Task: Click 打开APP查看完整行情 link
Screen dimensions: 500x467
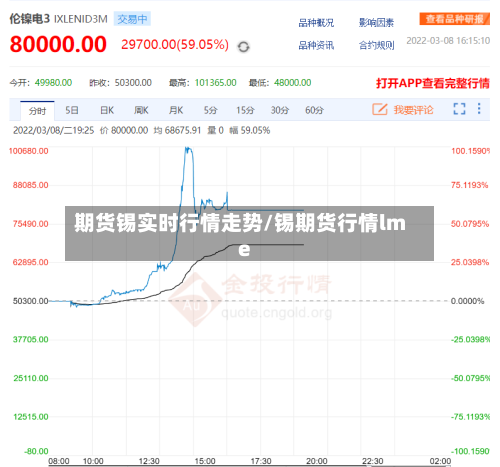Action: (x=433, y=83)
